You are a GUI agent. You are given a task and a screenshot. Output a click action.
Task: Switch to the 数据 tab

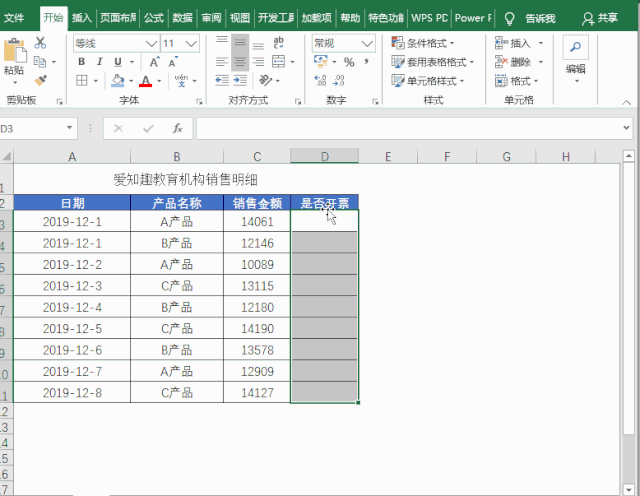point(182,18)
